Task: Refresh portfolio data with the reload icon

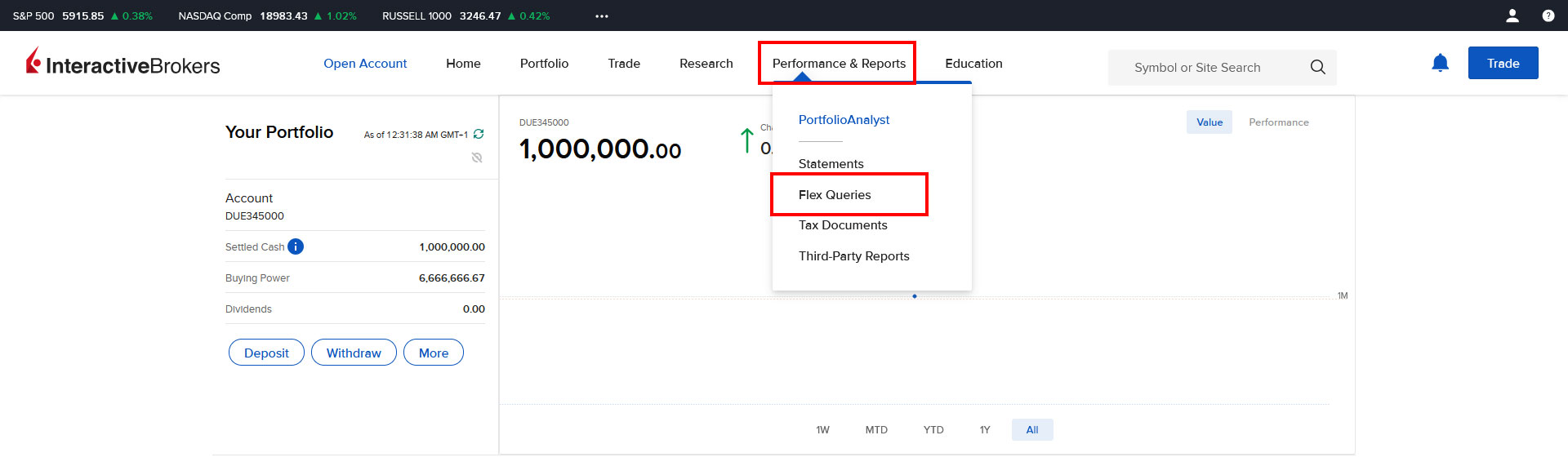Action: click(479, 134)
